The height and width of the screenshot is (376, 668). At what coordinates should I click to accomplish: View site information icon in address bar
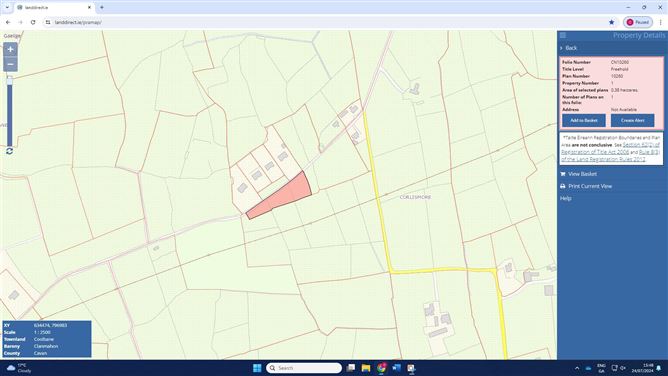click(48, 22)
